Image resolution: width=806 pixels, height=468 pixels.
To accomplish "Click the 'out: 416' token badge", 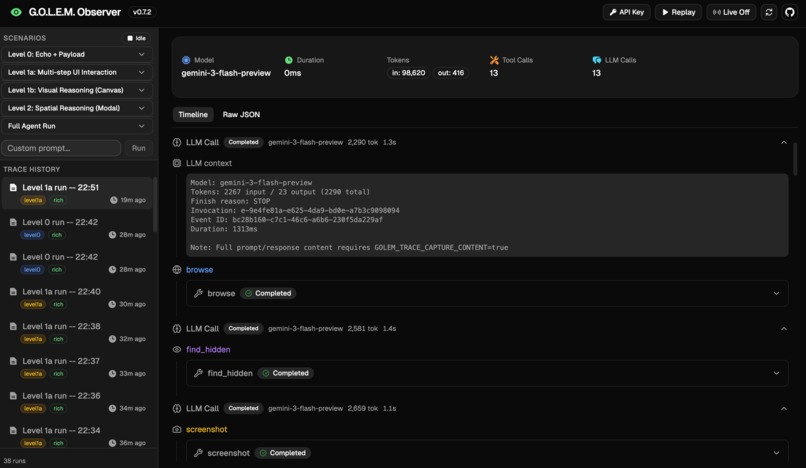I will pos(451,73).
